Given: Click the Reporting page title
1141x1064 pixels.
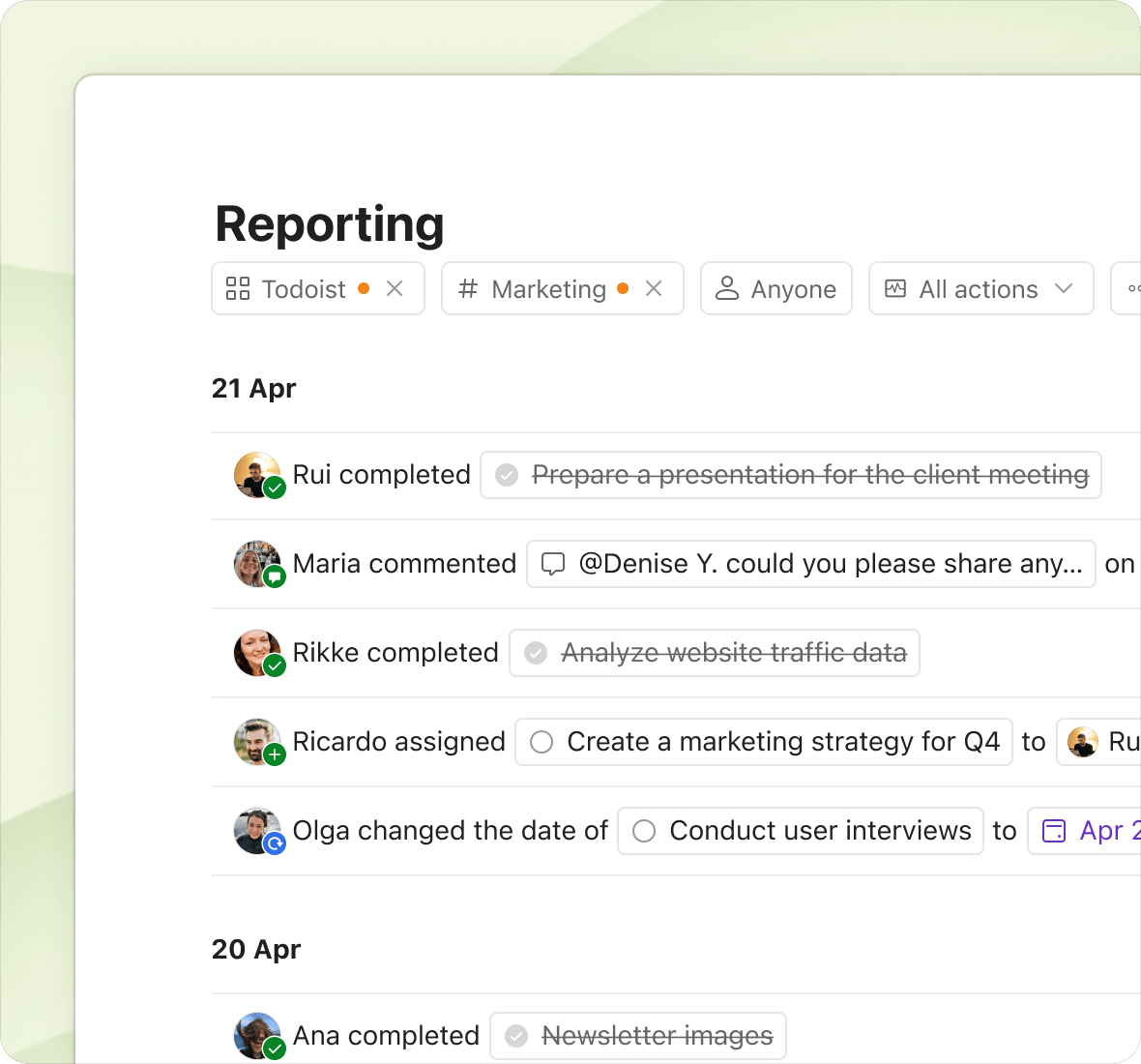Looking at the screenshot, I should point(330,224).
